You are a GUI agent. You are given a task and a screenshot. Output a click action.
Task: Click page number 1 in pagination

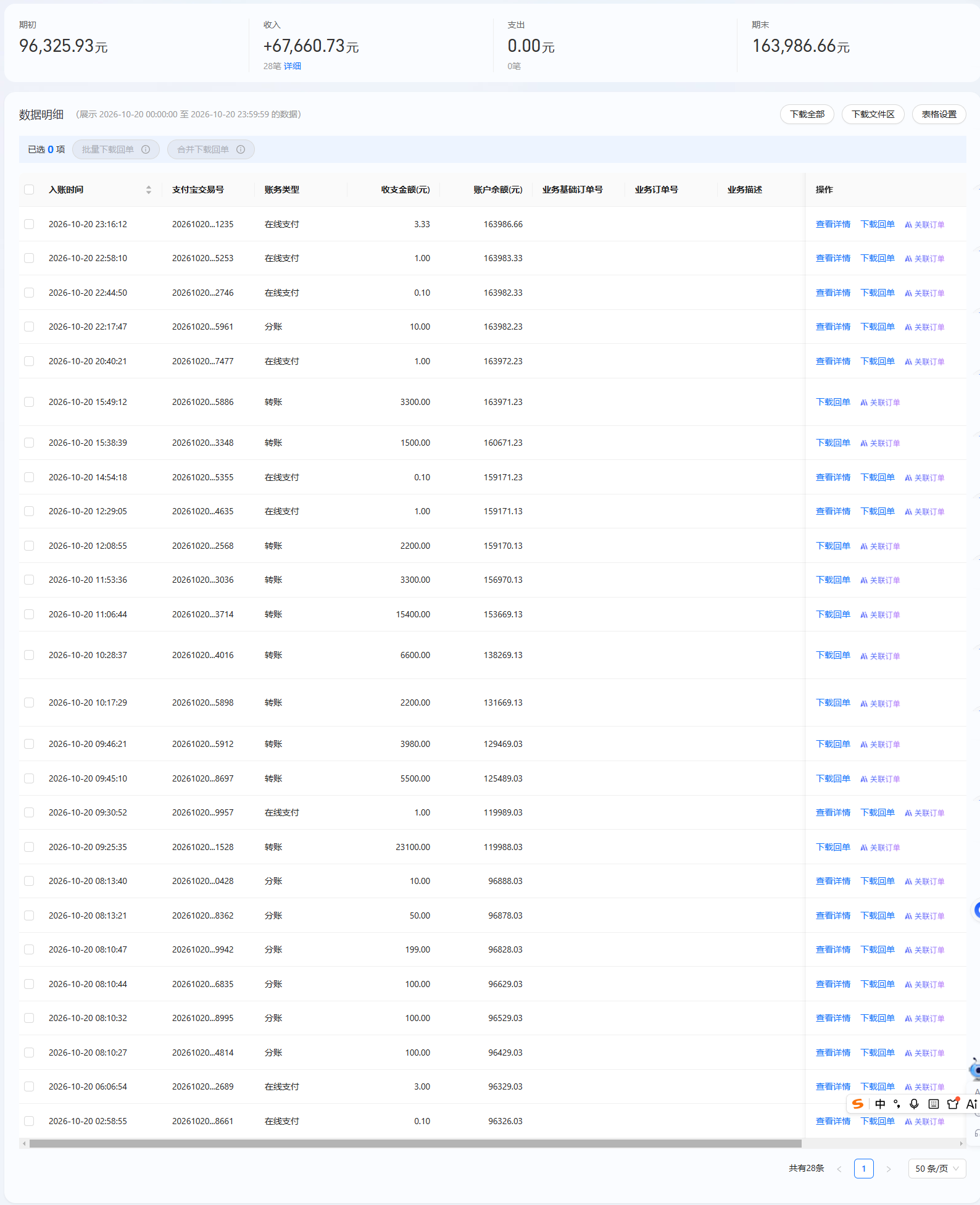pyautogui.click(x=864, y=1169)
